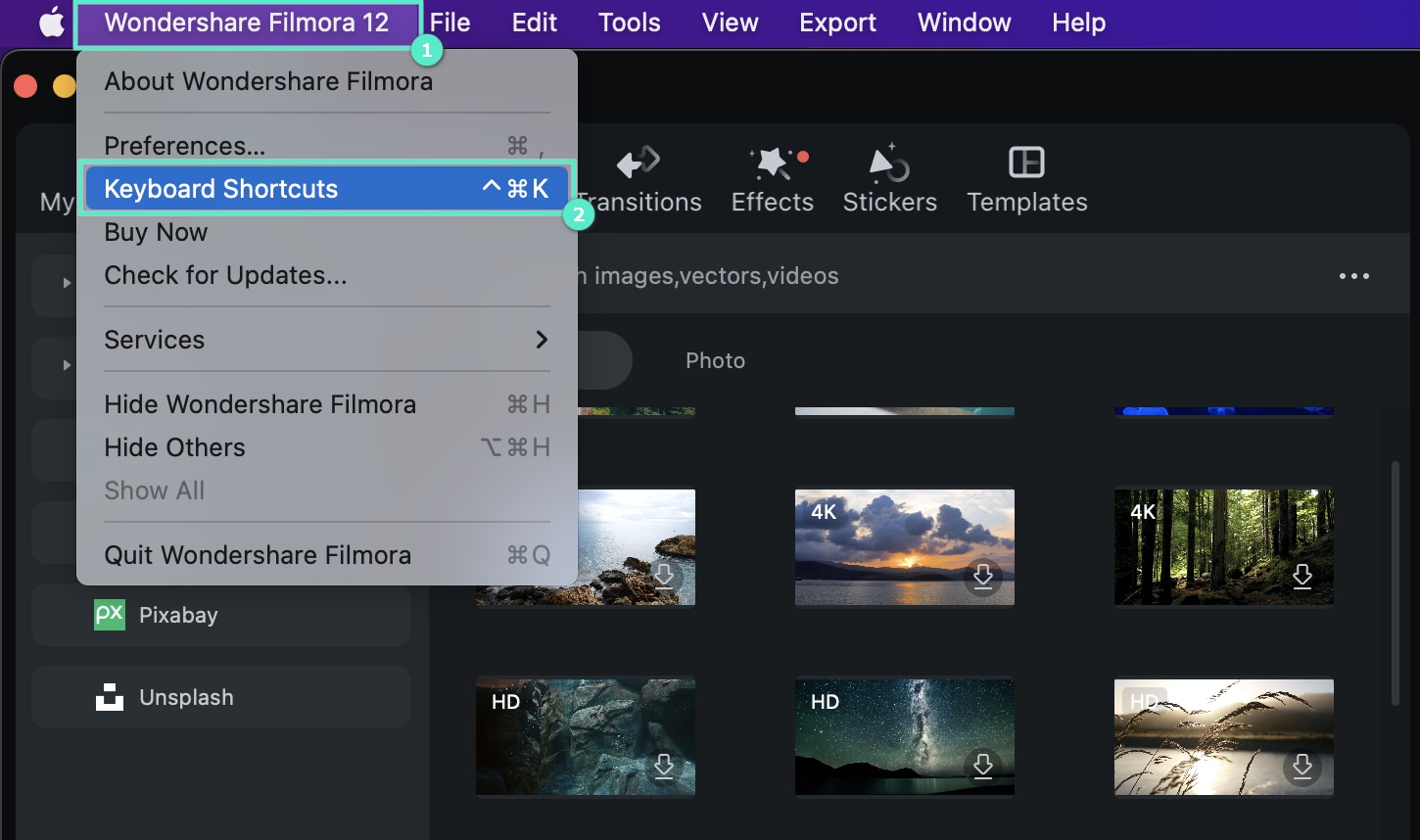
Task: Click the media grid vertical scrollbar
Action: (1396, 583)
